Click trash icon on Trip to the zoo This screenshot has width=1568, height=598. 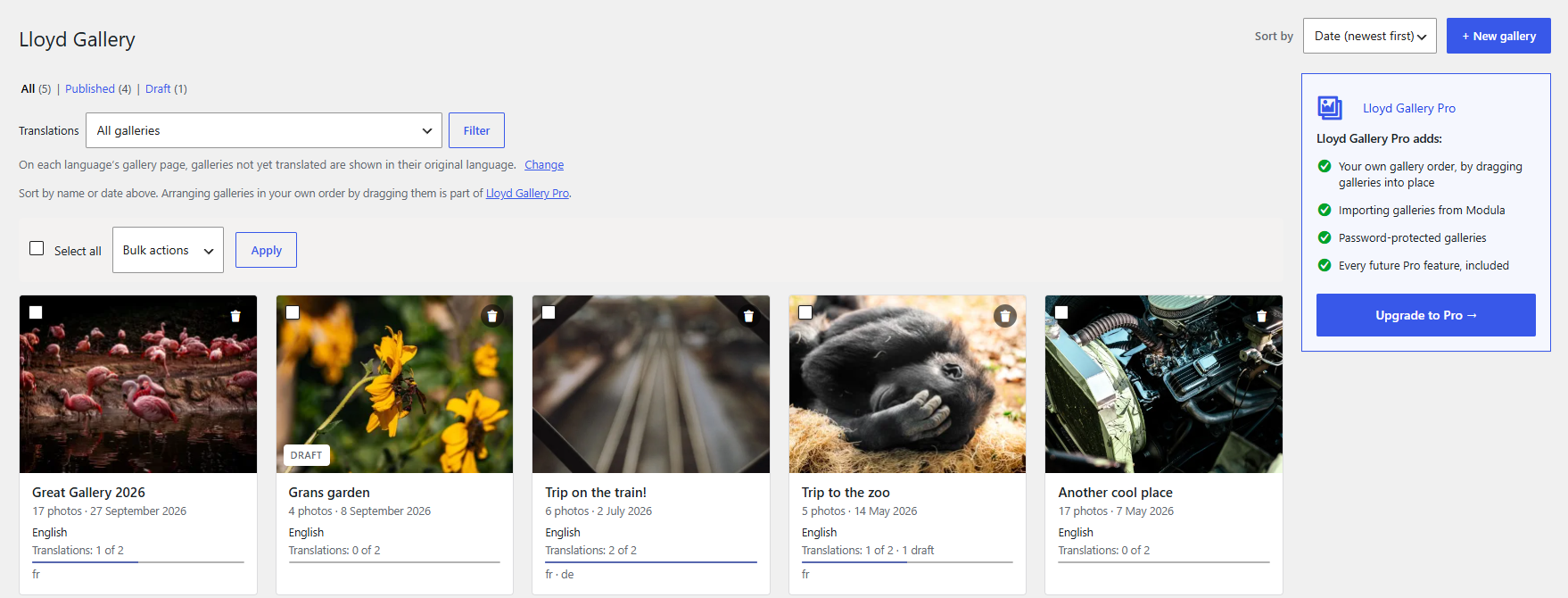point(1005,316)
